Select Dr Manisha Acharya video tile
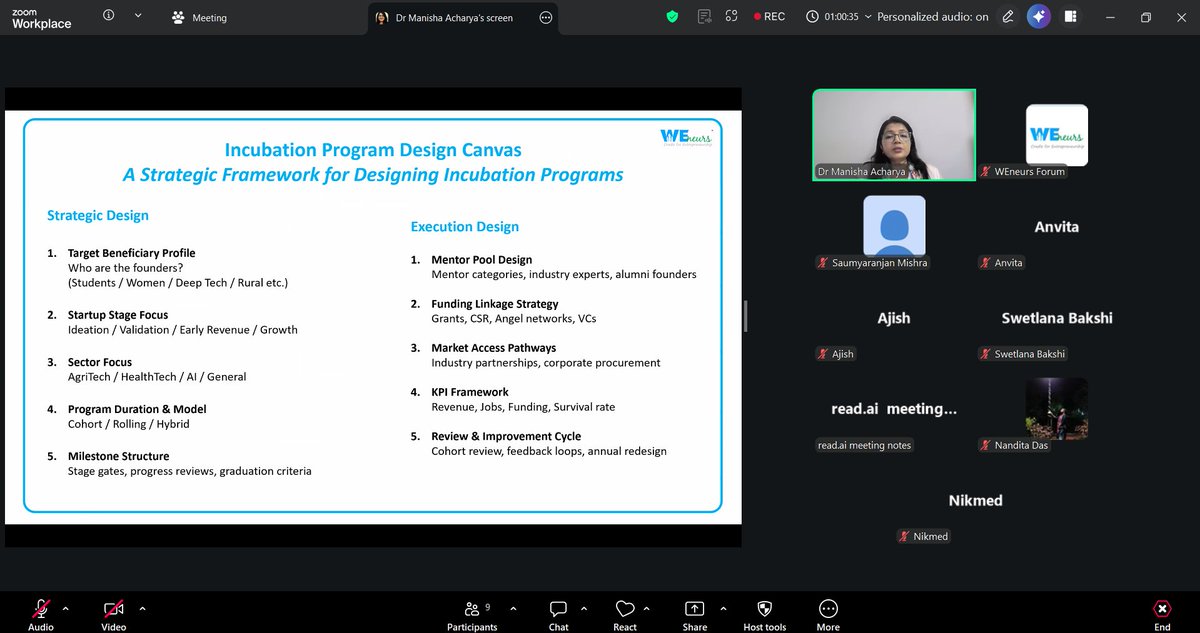This screenshot has height=633, width=1200. (894, 135)
